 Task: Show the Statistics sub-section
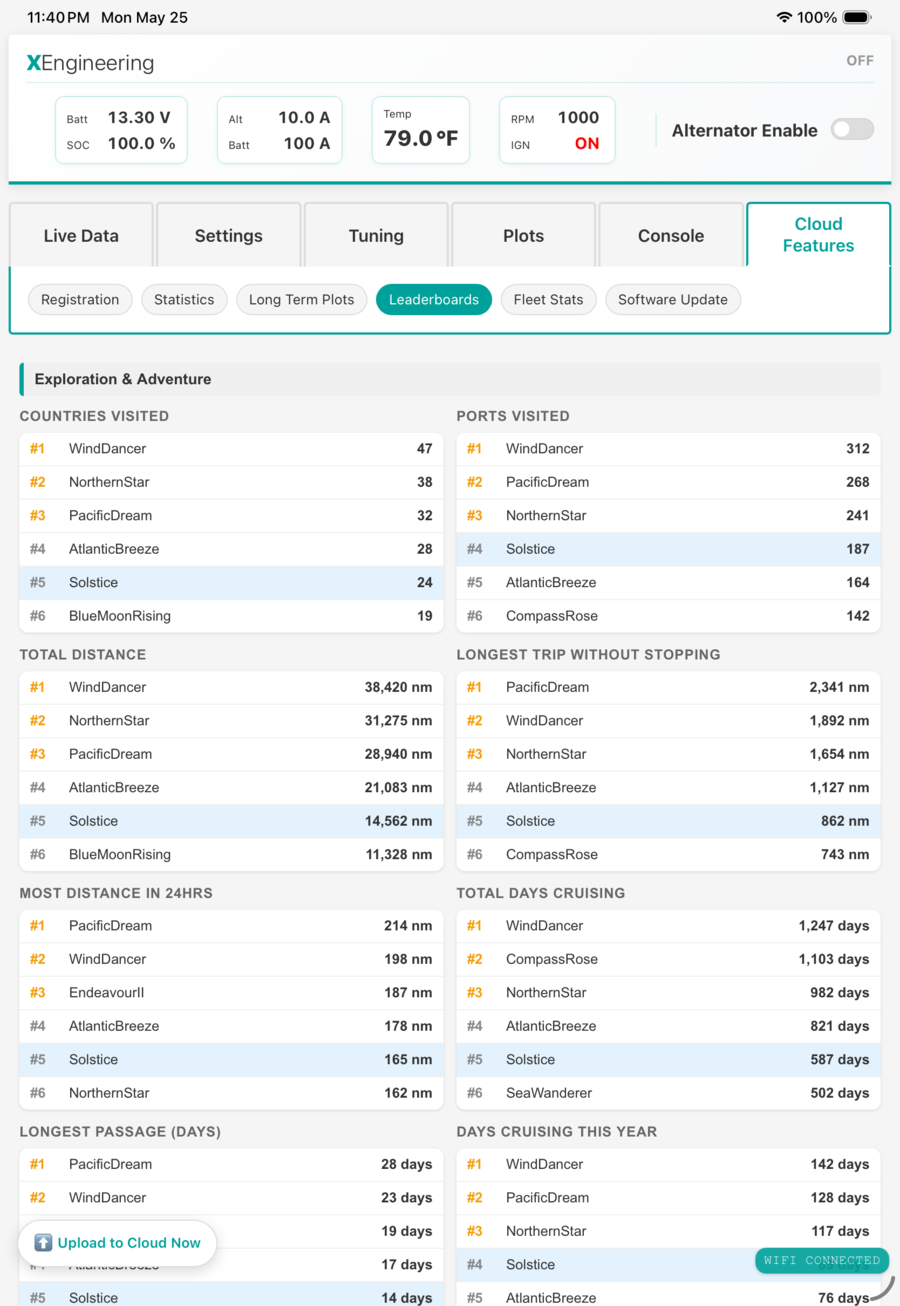click(184, 299)
